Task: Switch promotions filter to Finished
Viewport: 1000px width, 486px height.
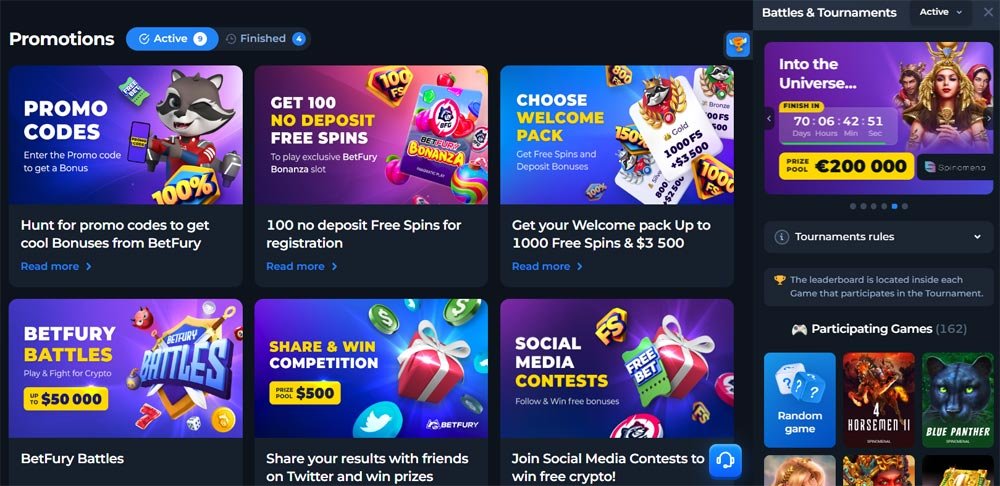Action: point(265,39)
